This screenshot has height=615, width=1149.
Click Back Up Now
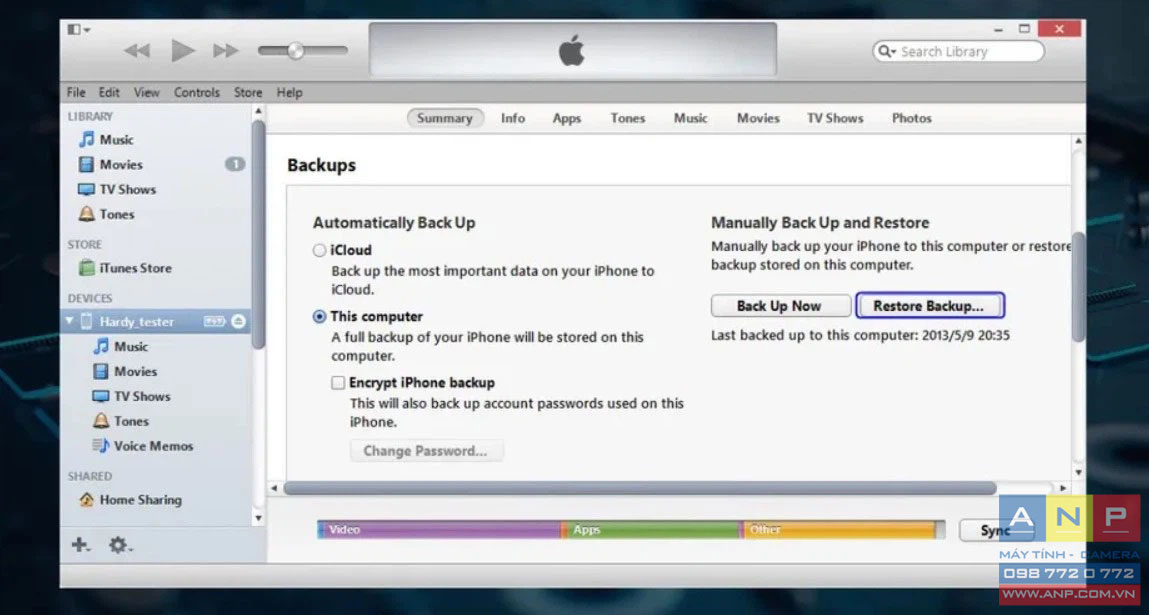tap(780, 306)
